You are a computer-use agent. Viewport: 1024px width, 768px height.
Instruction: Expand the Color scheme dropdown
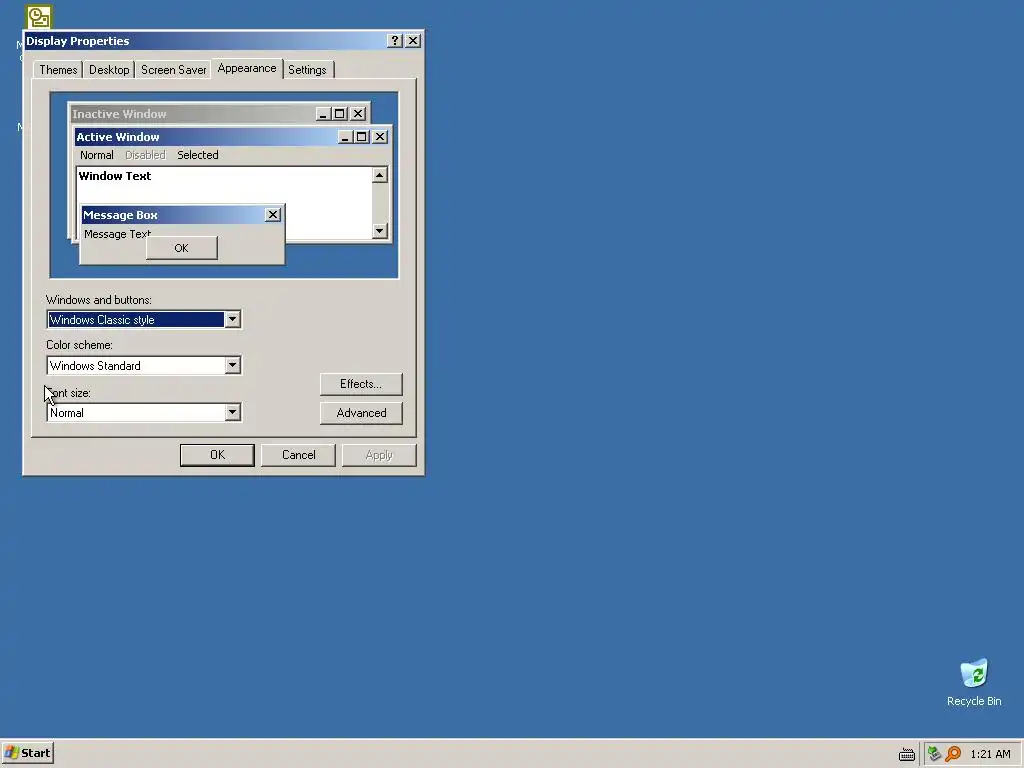tap(232, 365)
